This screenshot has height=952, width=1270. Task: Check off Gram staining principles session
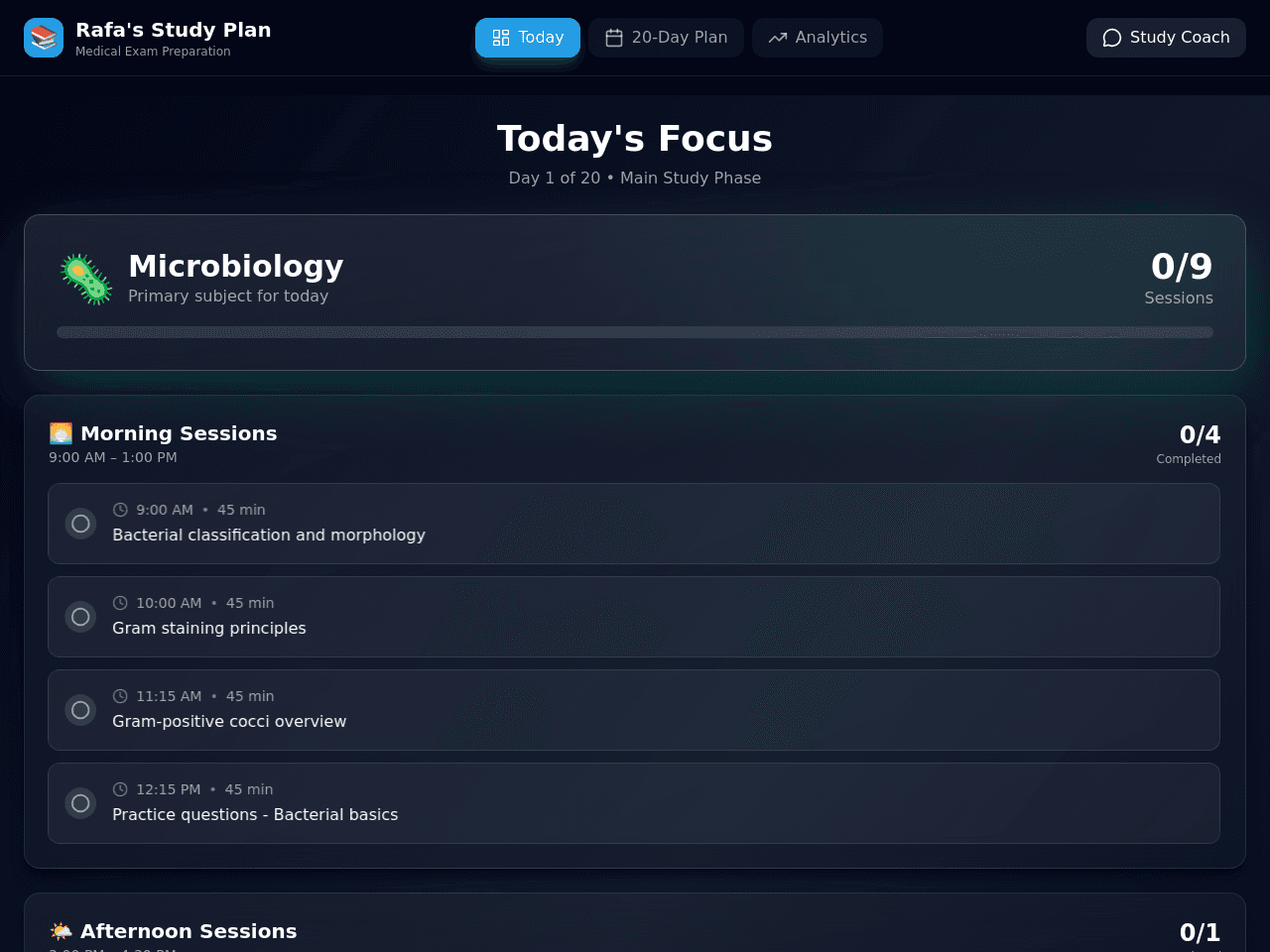[80, 617]
